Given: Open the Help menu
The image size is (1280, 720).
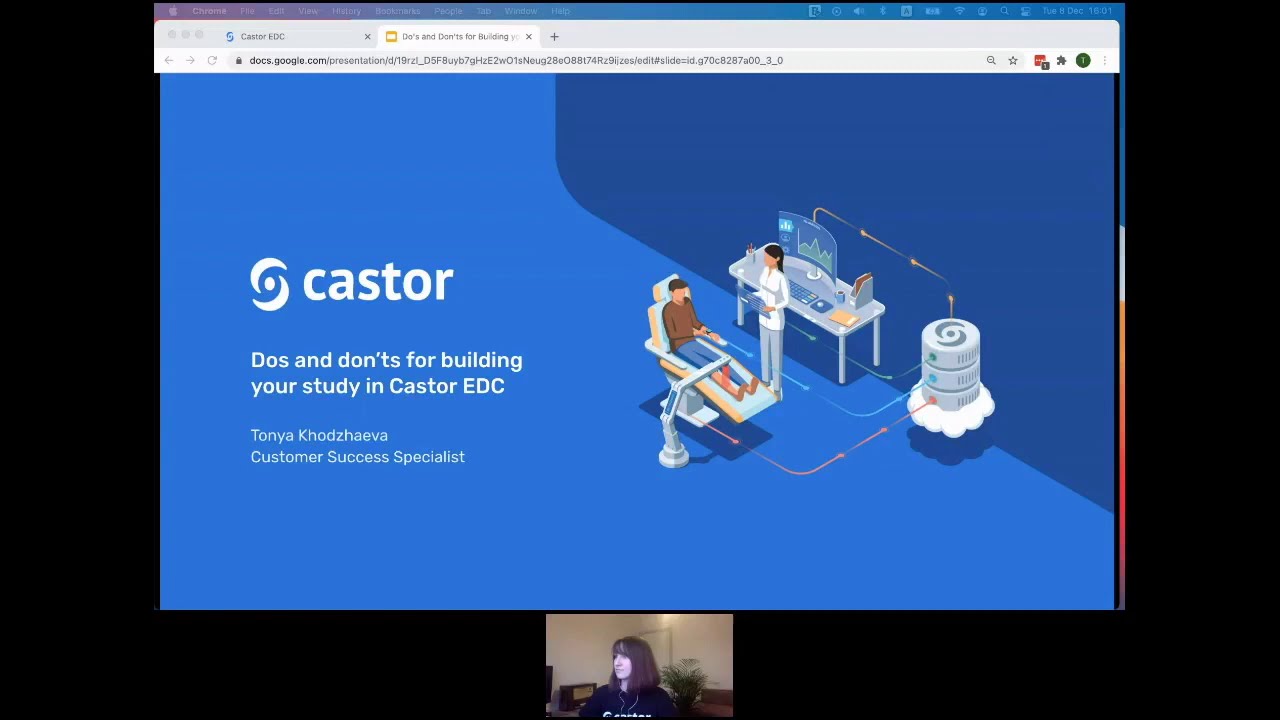Looking at the screenshot, I should (560, 11).
